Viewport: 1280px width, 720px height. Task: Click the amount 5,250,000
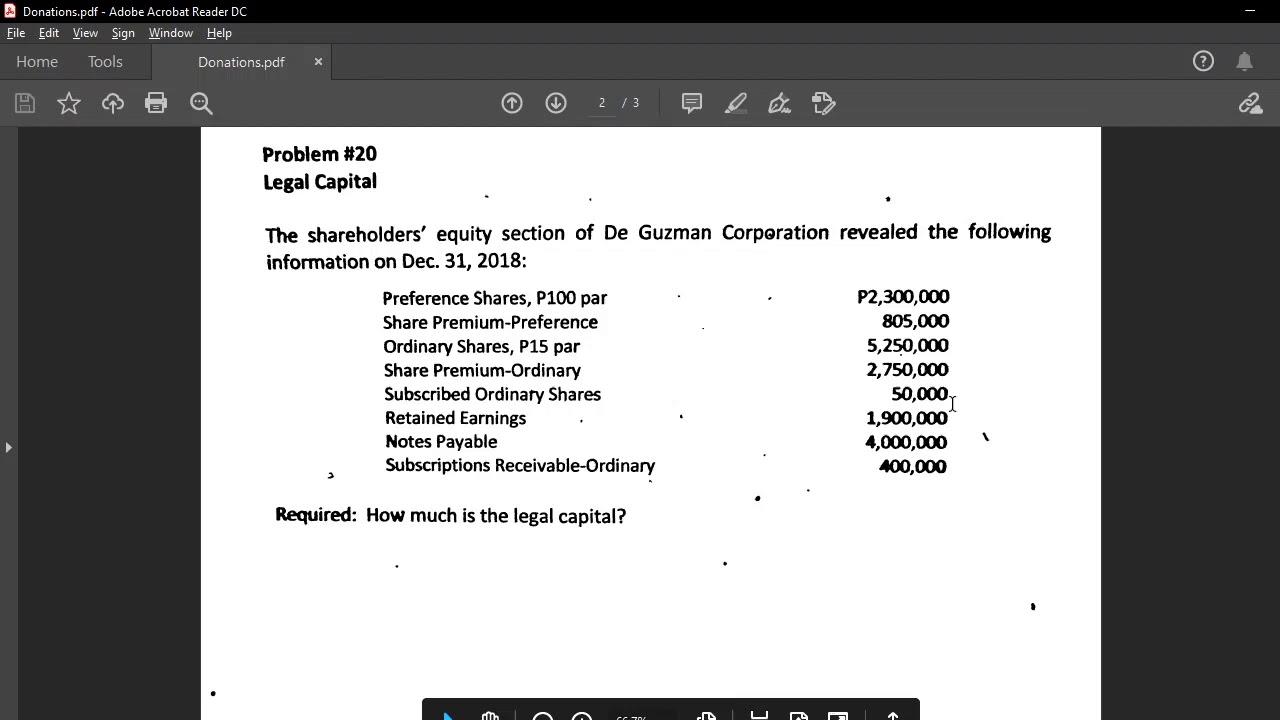907,345
